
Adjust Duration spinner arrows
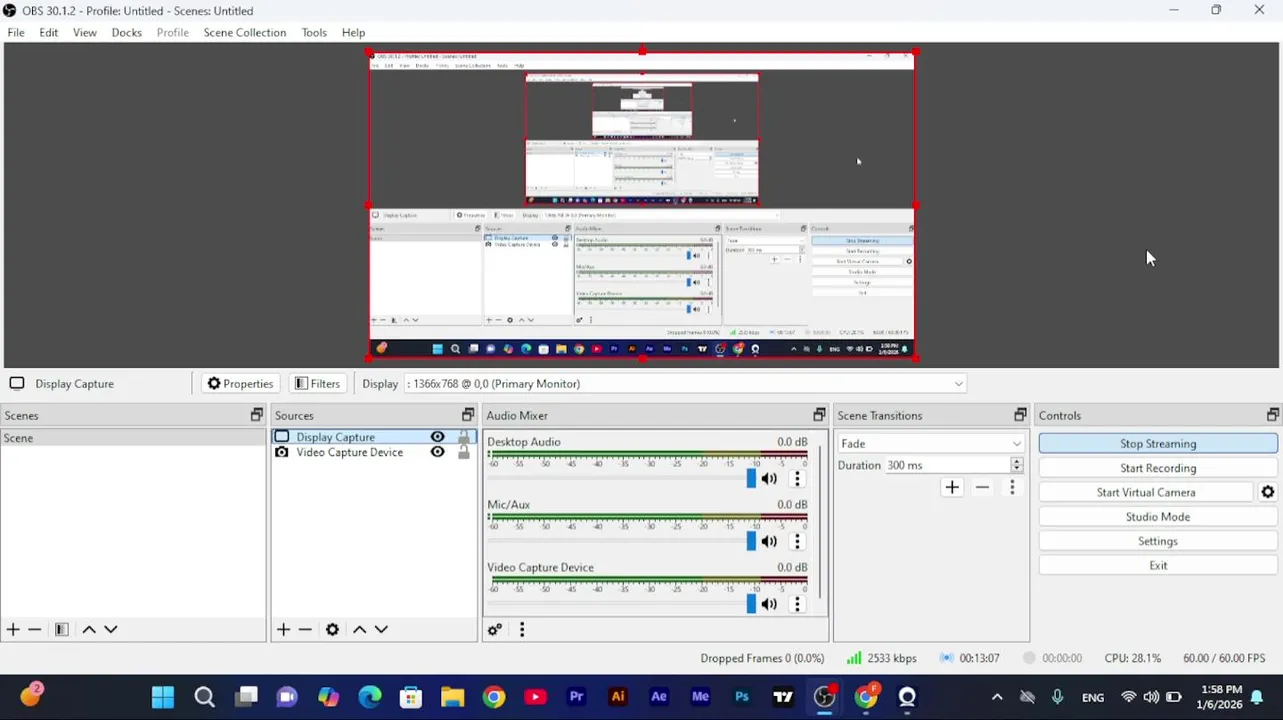tap(1017, 465)
